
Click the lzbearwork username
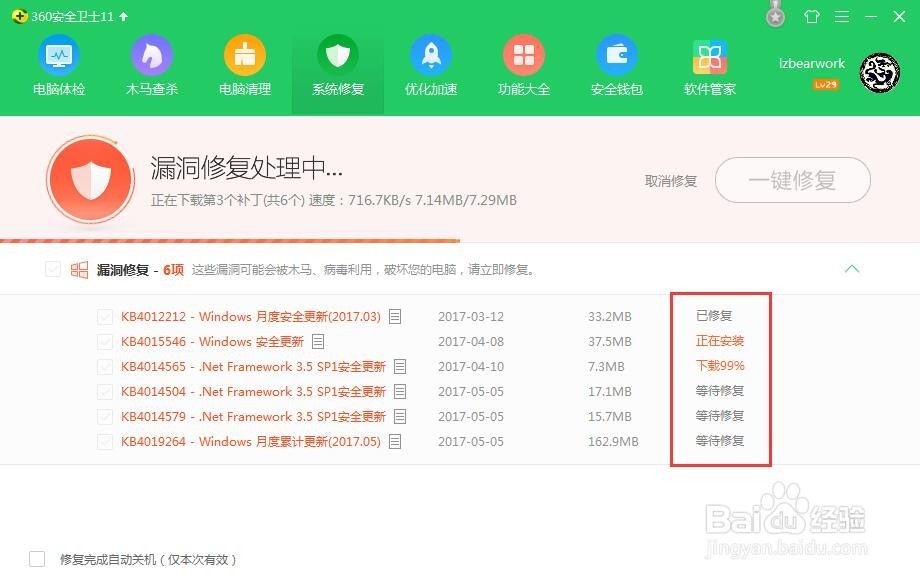click(811, 63)
